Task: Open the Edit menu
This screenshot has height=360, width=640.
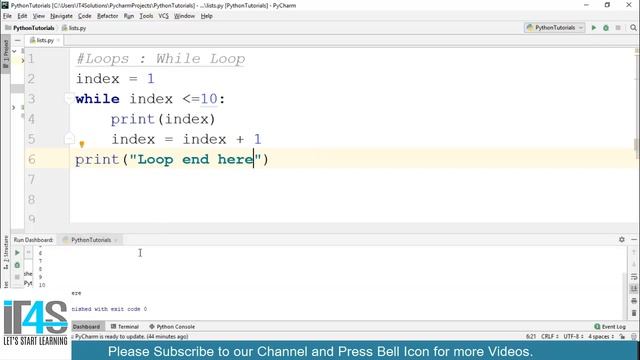Action: (x=22, y=16)
